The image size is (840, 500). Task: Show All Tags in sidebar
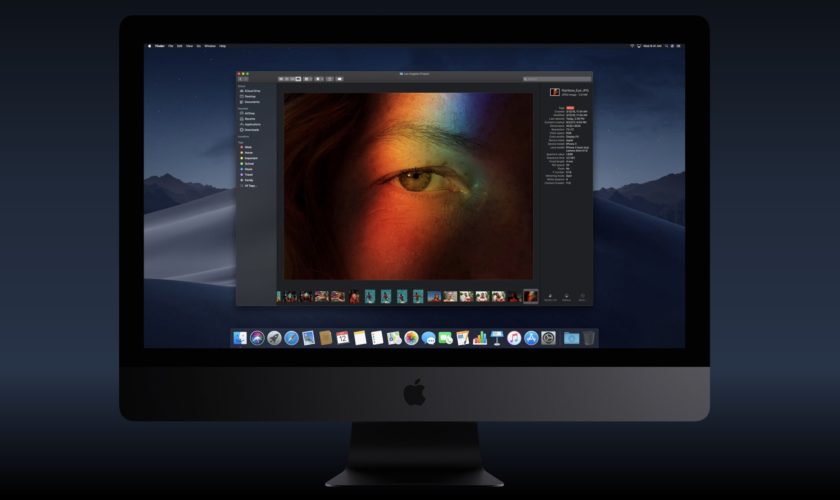248,185
